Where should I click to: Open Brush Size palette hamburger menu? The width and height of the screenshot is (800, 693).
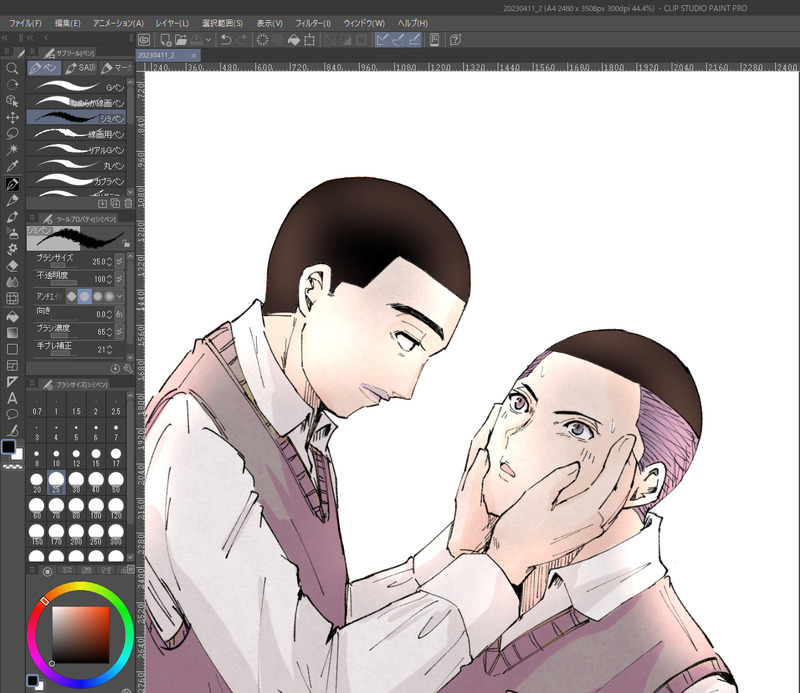pos(32,383)
